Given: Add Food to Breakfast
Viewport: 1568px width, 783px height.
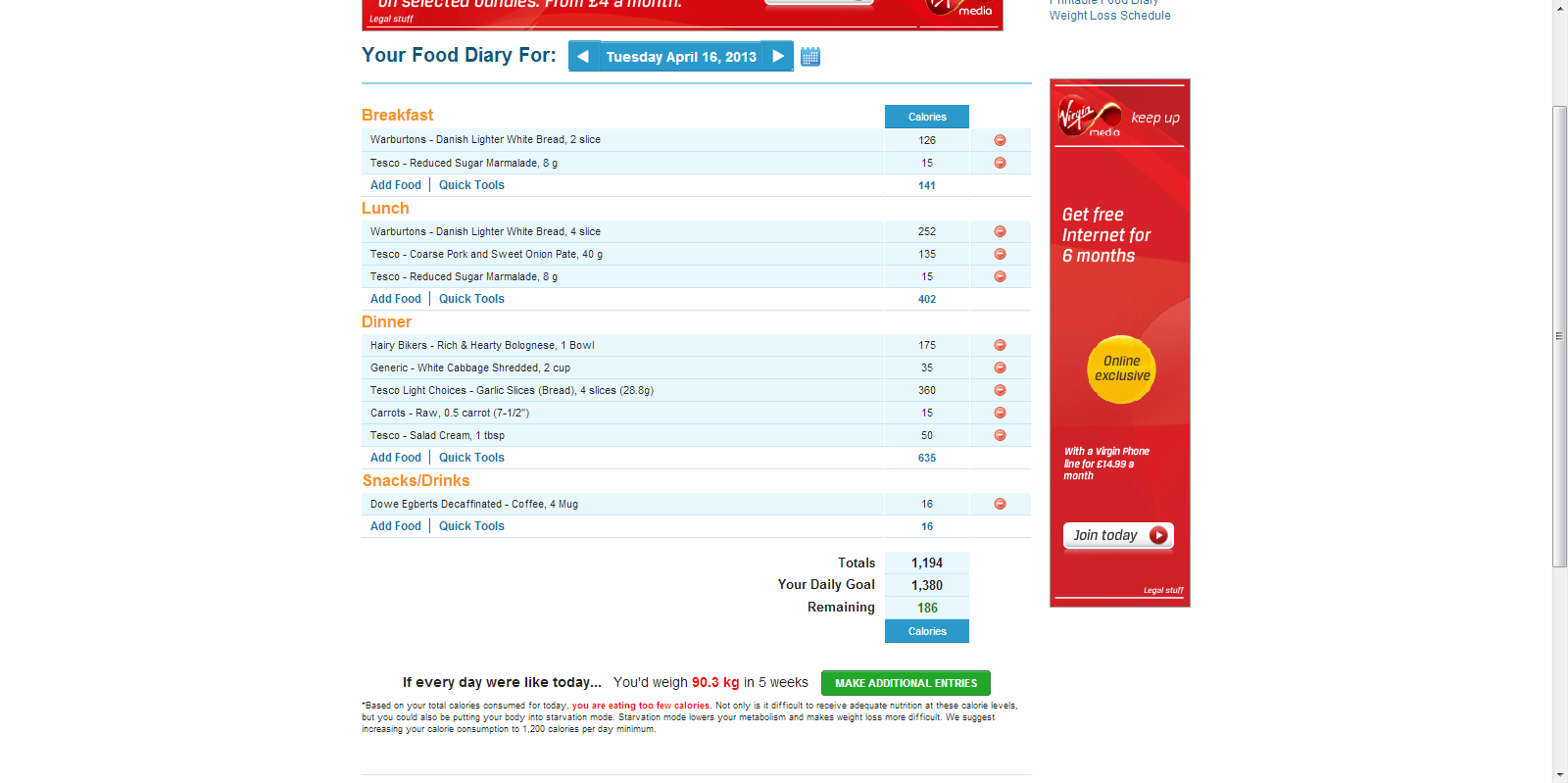Looking at the screenshot, I should (396, 185).
